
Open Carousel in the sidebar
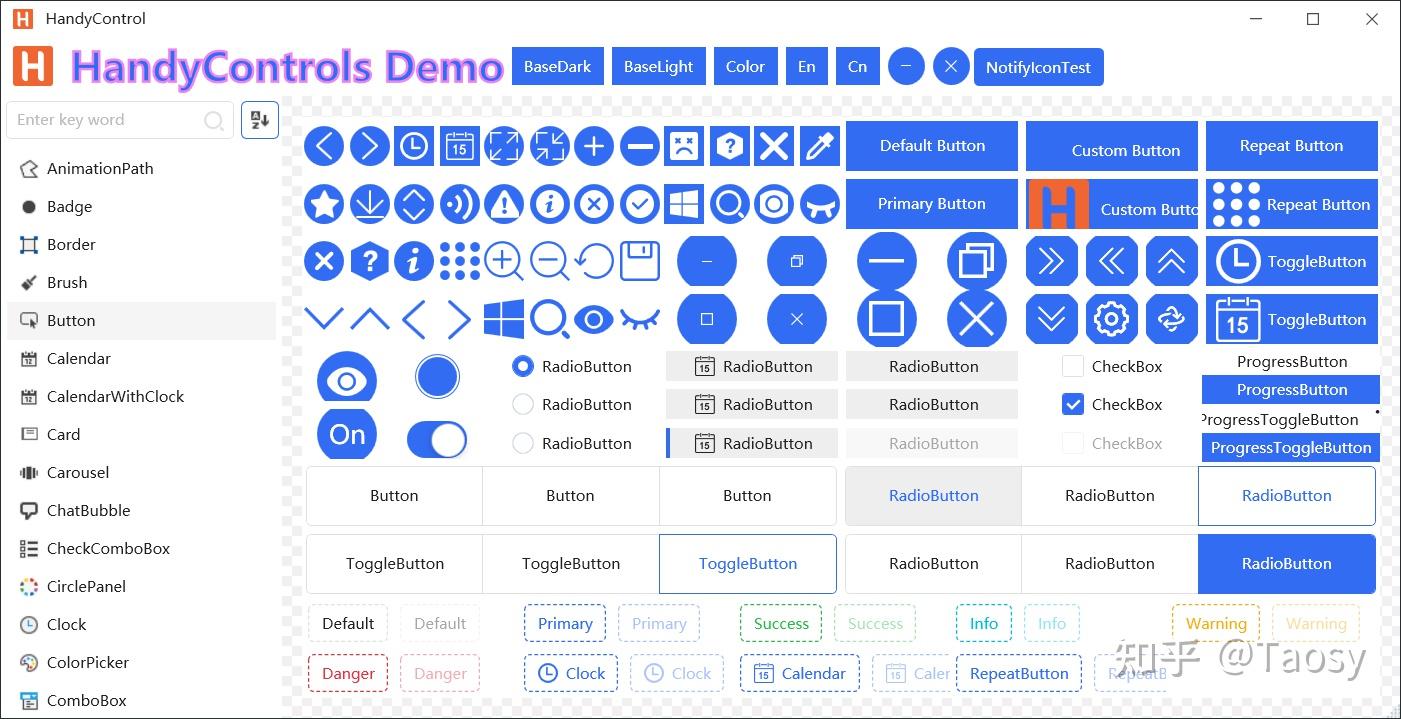141,472
